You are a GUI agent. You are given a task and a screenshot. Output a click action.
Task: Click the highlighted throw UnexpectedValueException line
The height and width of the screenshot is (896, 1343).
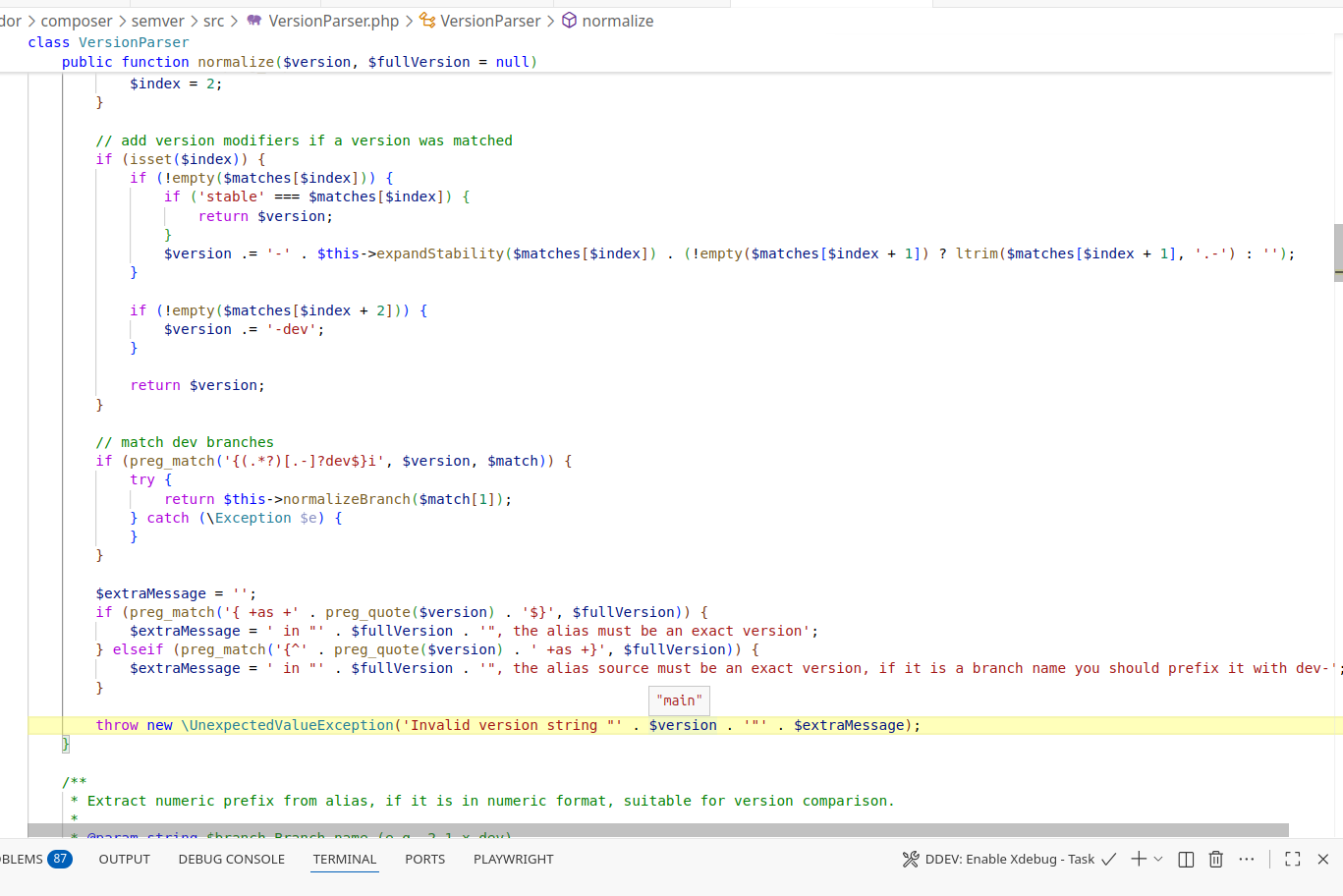click(508, 725)
